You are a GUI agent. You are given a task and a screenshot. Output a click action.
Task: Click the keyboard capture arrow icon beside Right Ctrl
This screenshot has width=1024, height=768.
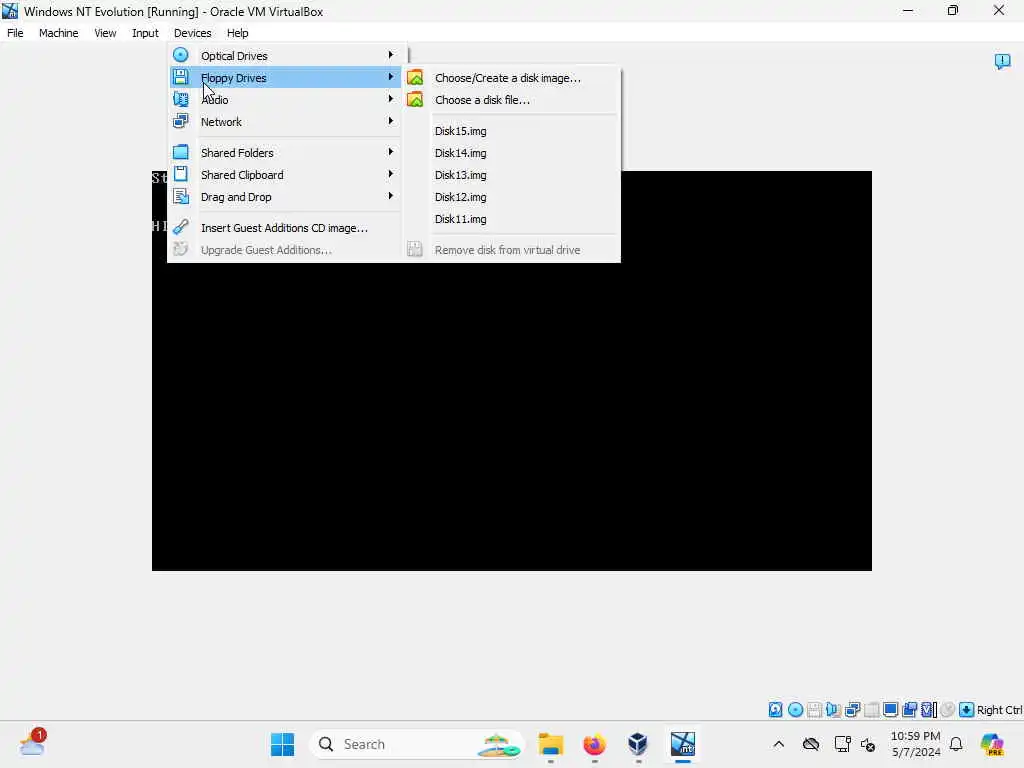coord(967,710)
